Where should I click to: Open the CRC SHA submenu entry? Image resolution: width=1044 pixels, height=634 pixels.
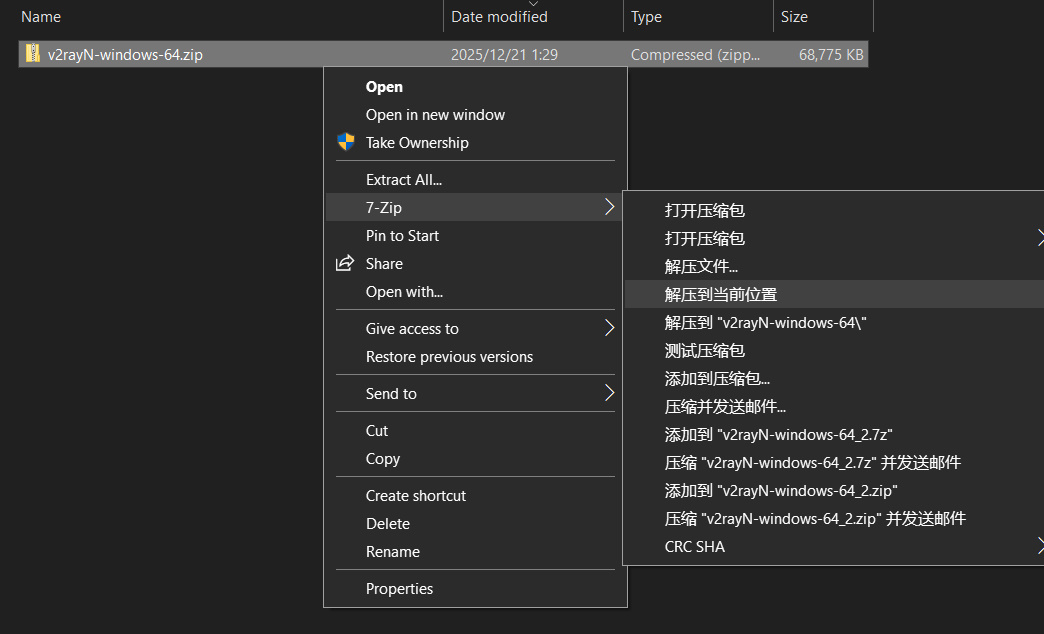pyautogui.click(x=694, y=547)
